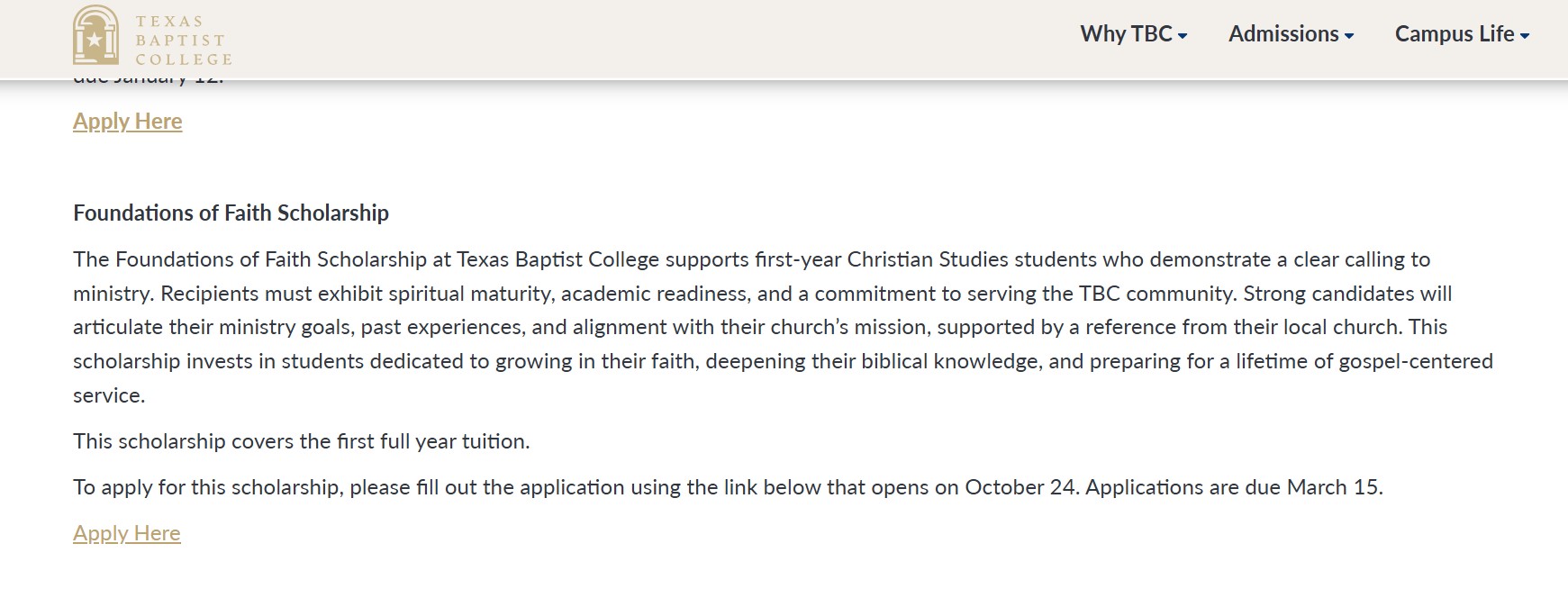Viewport: 1568px width, 598px height.
Task: Expand the Campus Life navigation section
Action: tap(1455, 34)
